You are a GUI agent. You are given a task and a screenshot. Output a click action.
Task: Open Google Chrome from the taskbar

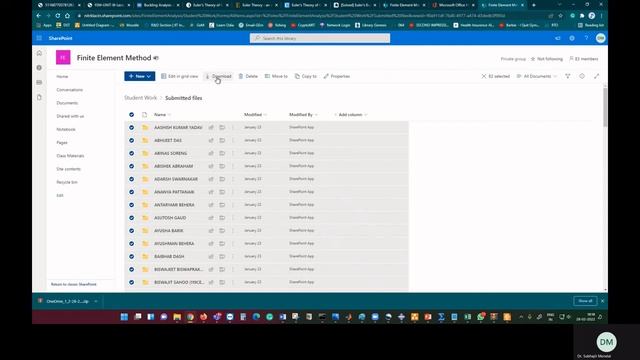pos(190,317)
